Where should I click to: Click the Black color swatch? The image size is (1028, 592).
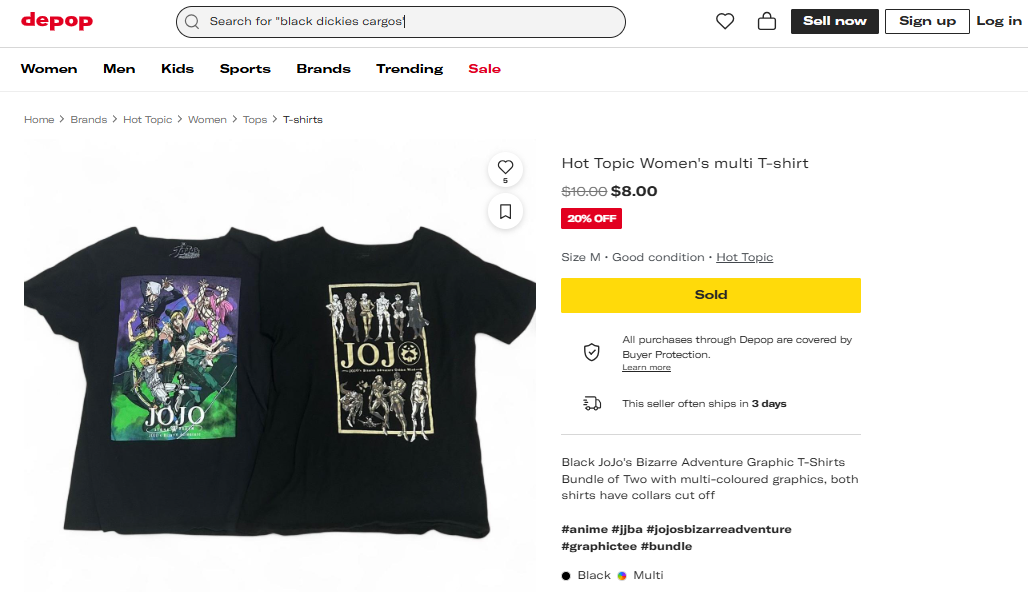(566, 576)
